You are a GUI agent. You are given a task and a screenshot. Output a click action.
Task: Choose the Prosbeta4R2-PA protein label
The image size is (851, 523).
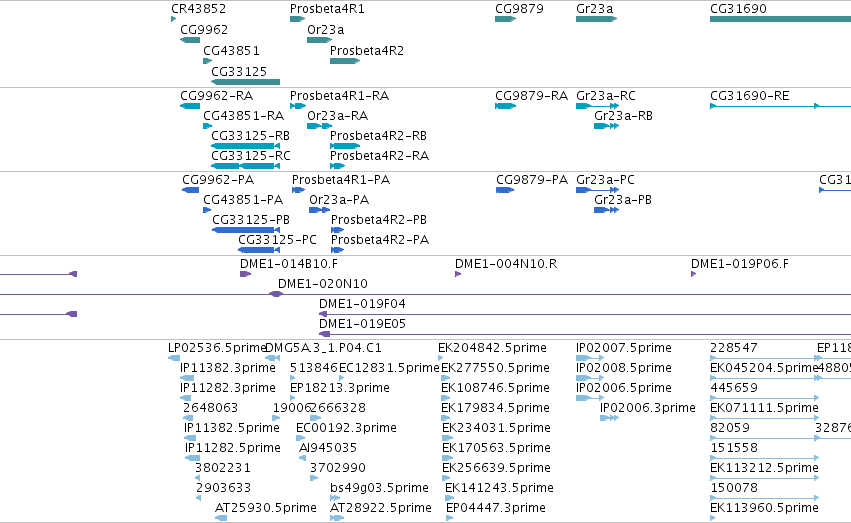point(380,240)
